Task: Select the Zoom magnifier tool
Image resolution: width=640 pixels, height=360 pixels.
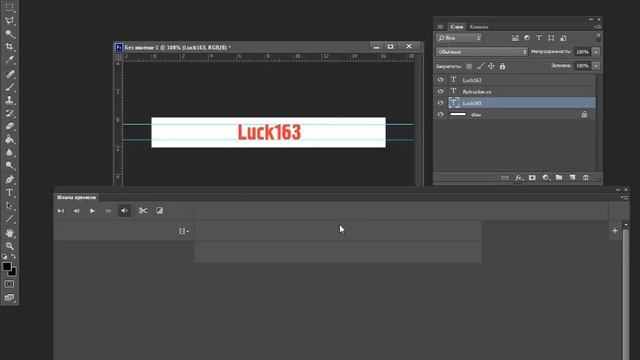Action: pyautogui.click(x=9, y=246)
